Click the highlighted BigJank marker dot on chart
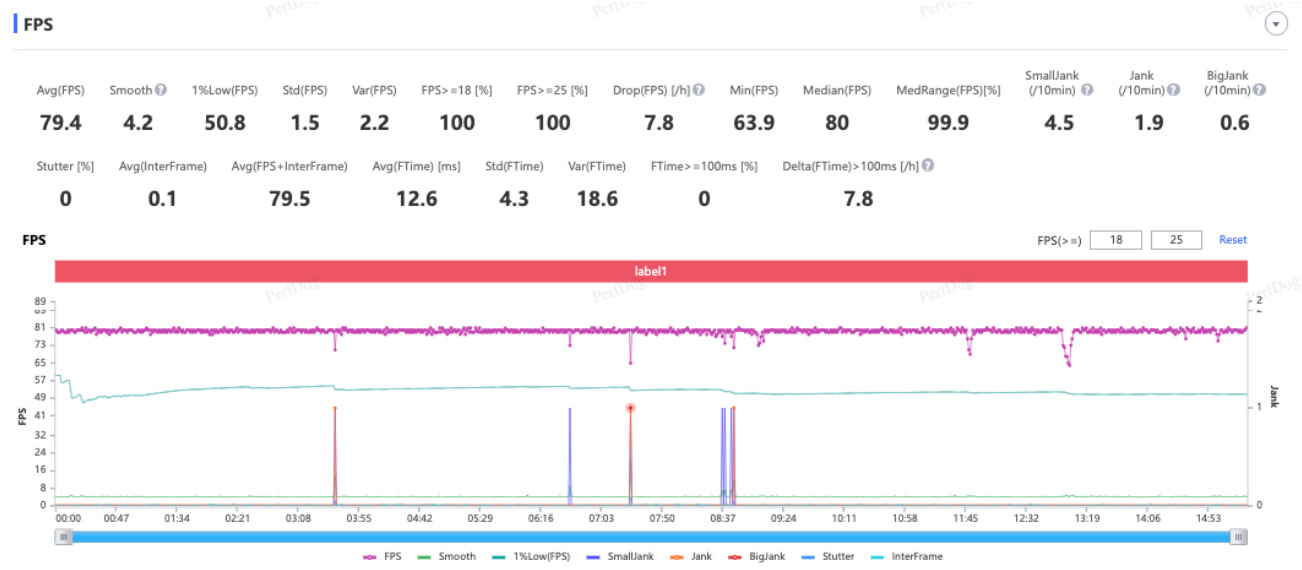 coord(630,408)
